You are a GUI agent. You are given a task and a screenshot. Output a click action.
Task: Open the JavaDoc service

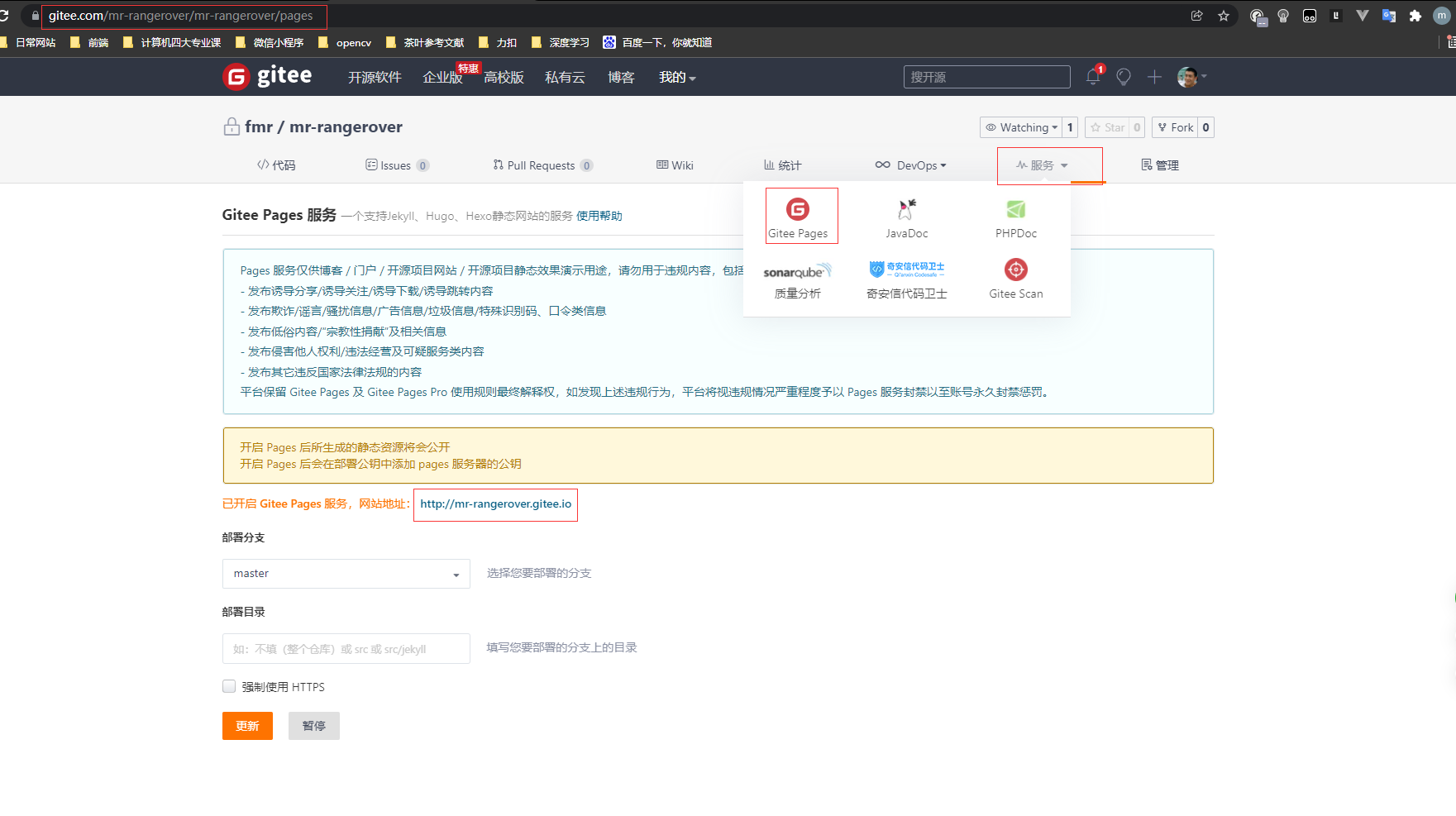(x=907, y=218)
